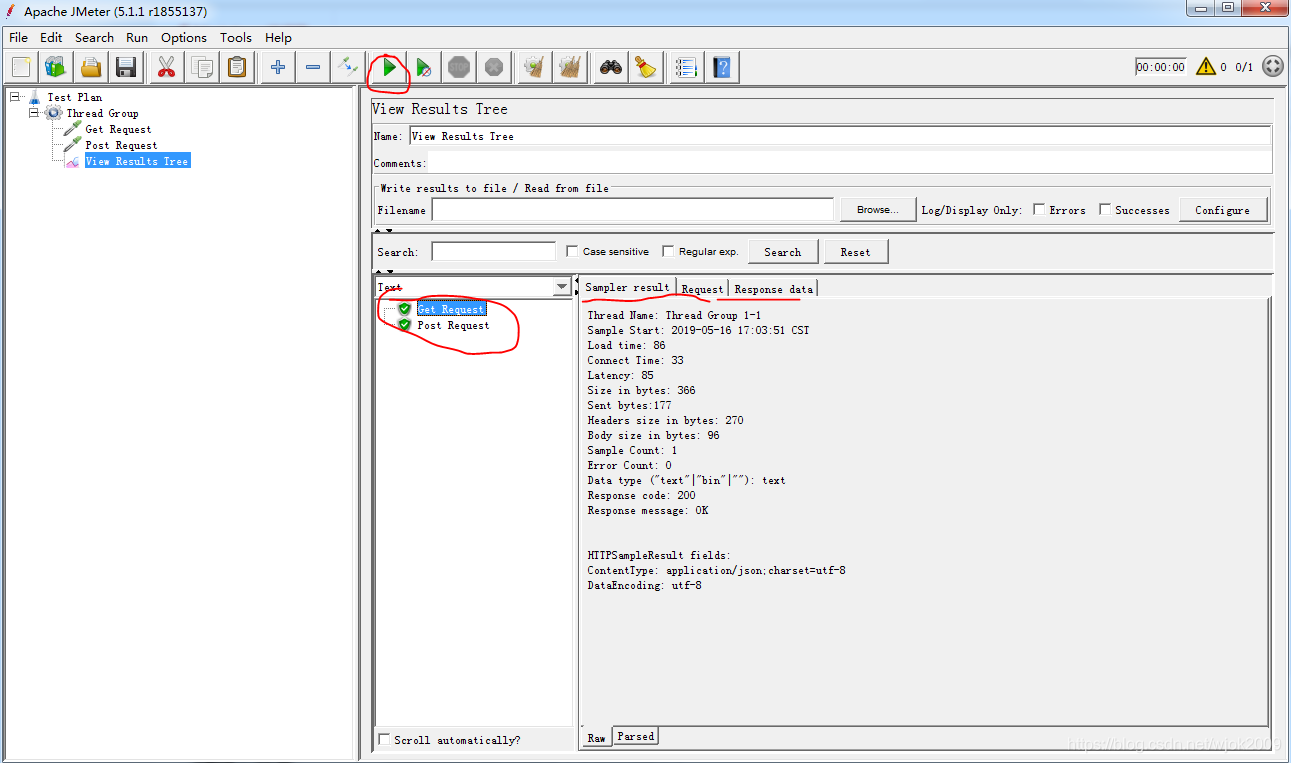The image size is (1291, 763).
Task: Collapse the Test Plan tree node
Action: 15,97
